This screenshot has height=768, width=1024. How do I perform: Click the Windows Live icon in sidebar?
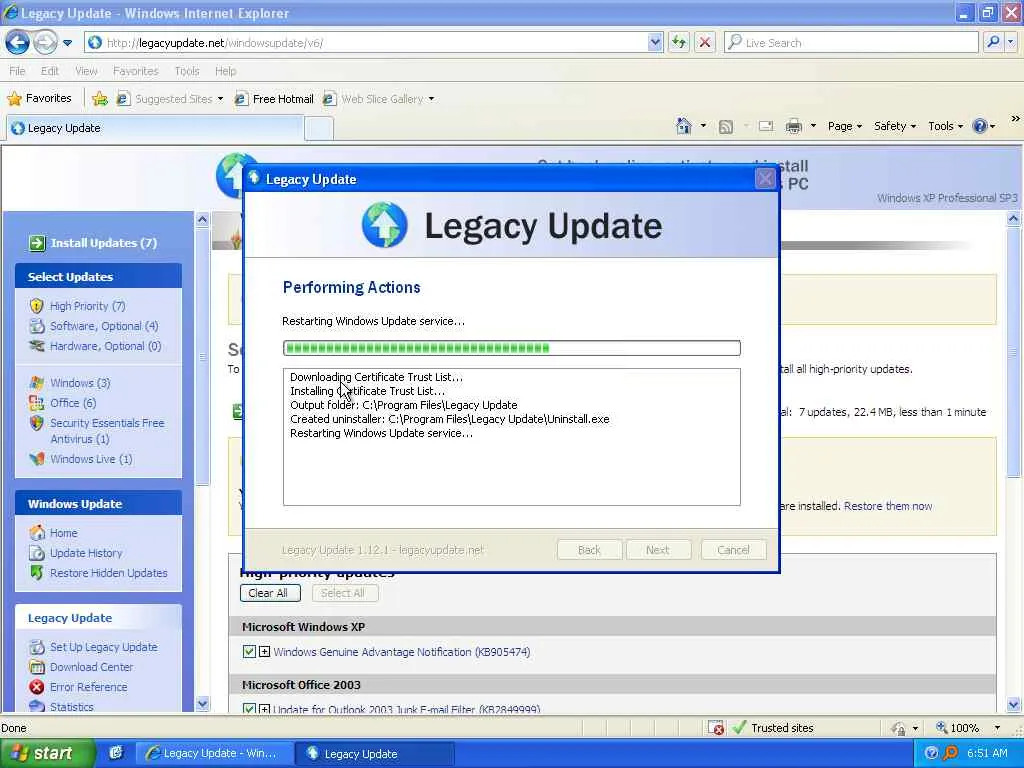(37, 459)
